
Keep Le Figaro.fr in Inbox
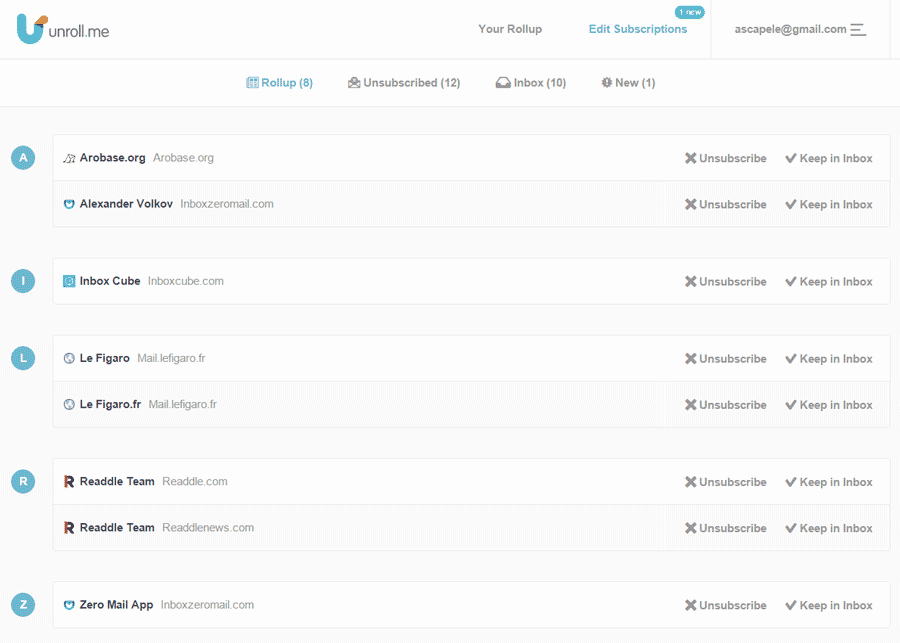(x=829, y=405)
